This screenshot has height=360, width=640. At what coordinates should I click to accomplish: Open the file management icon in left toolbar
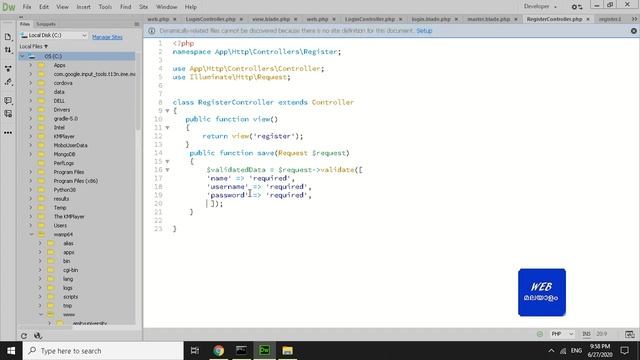[x=8, y=37]
